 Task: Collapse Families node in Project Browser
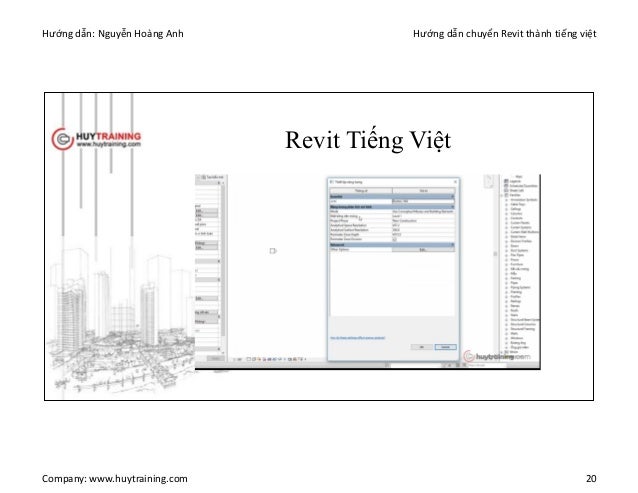pos(502,195)
